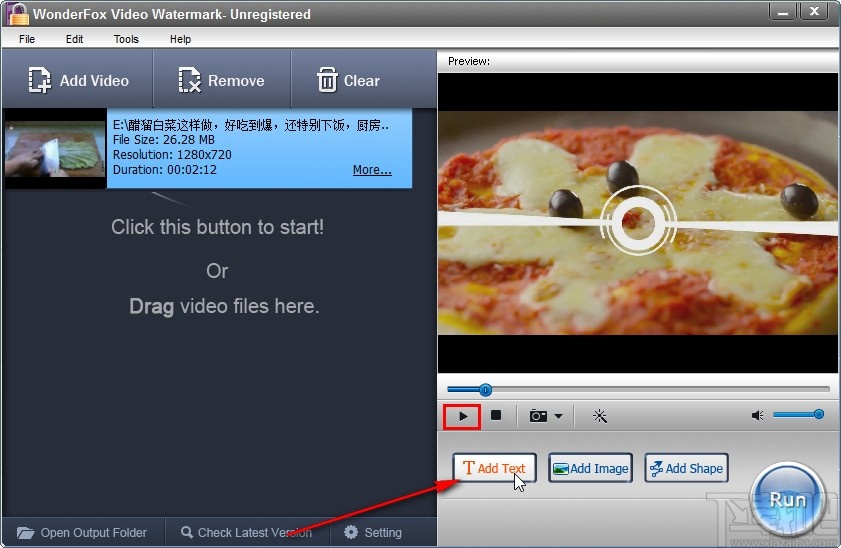Select the 'Duration: 00:02:12' text
The width and height of the screenshot is (841, 548).
[x=165, y=170]
